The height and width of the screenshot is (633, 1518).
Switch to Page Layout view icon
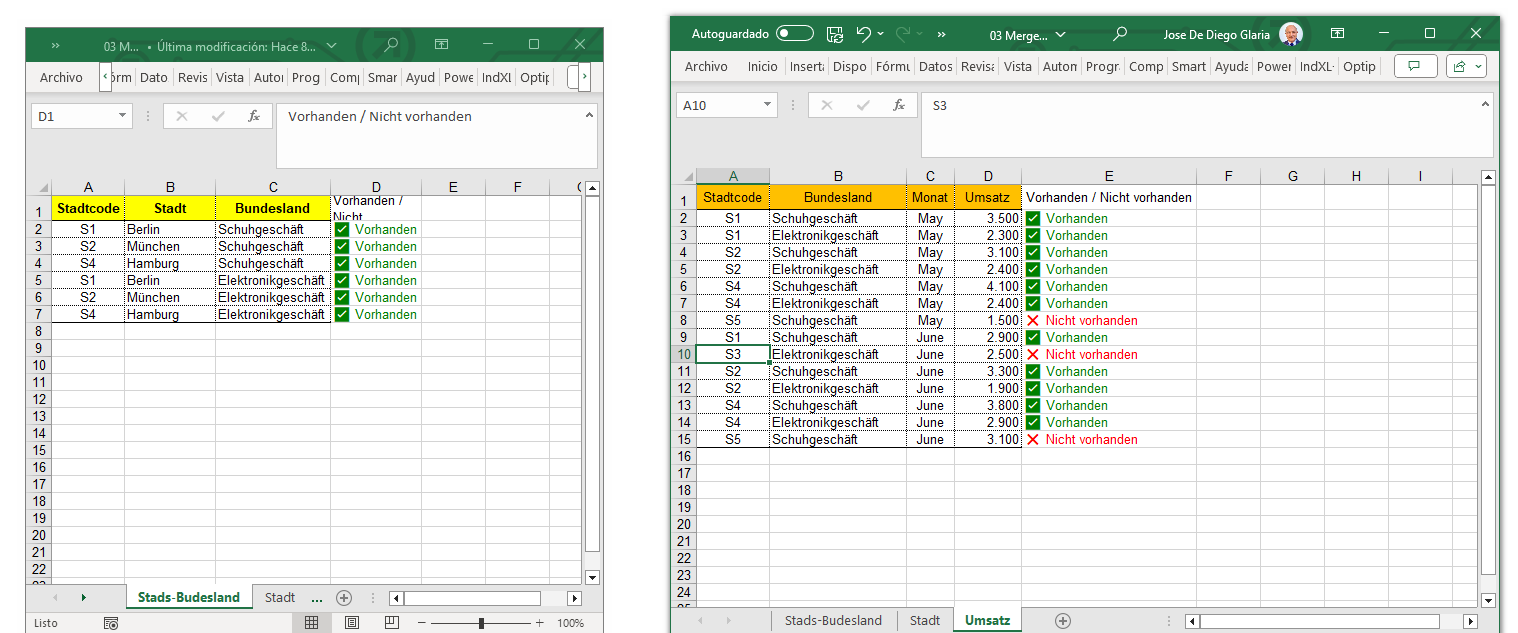click(x=352, y=623)
